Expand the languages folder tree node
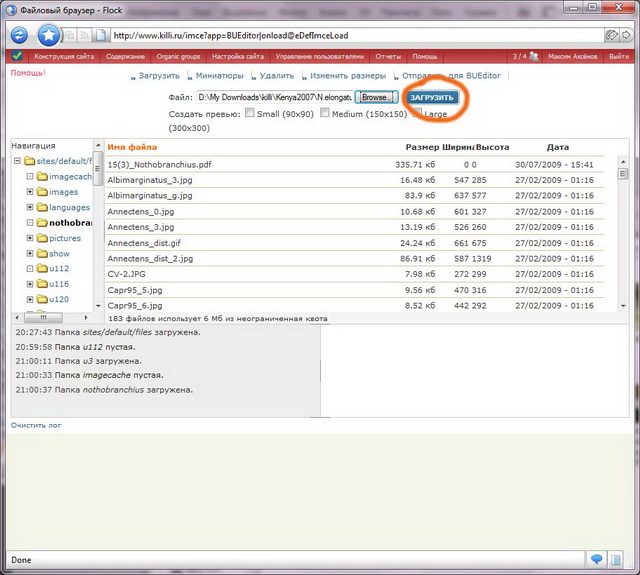This screenshot has width=640, height=575. [30, 207]
